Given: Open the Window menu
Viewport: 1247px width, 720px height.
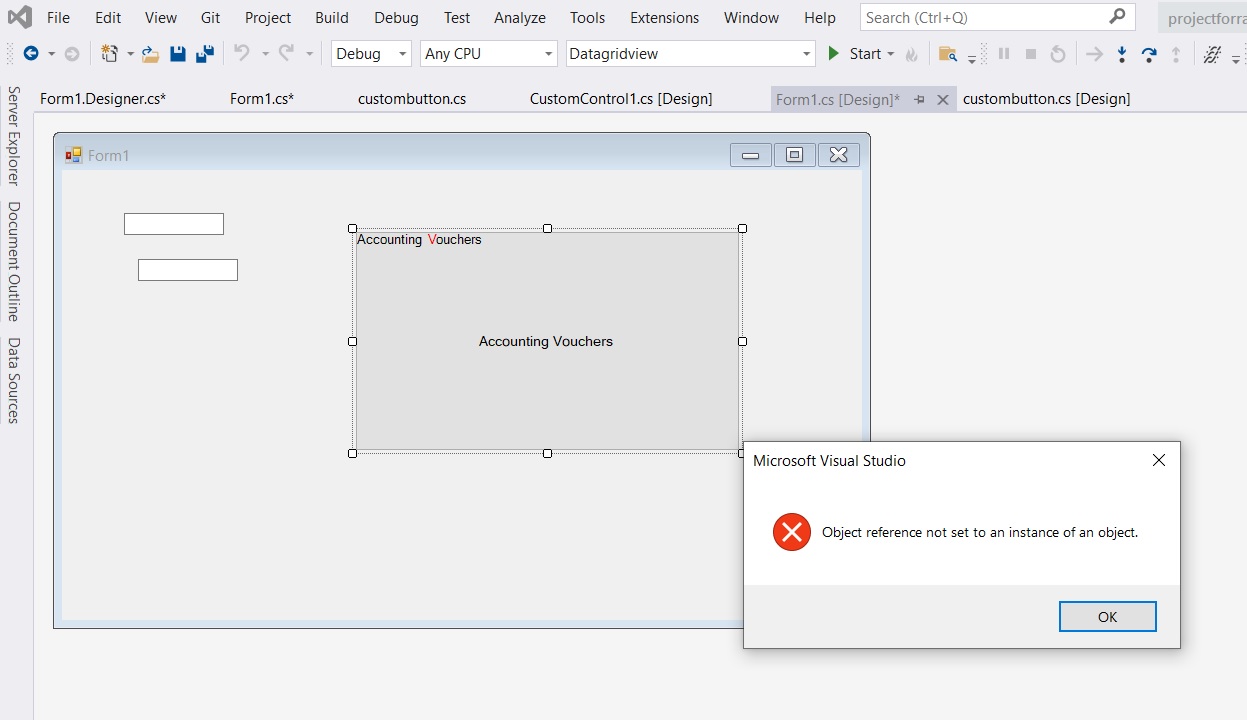Looking at the screenshot, I should 751,18.
